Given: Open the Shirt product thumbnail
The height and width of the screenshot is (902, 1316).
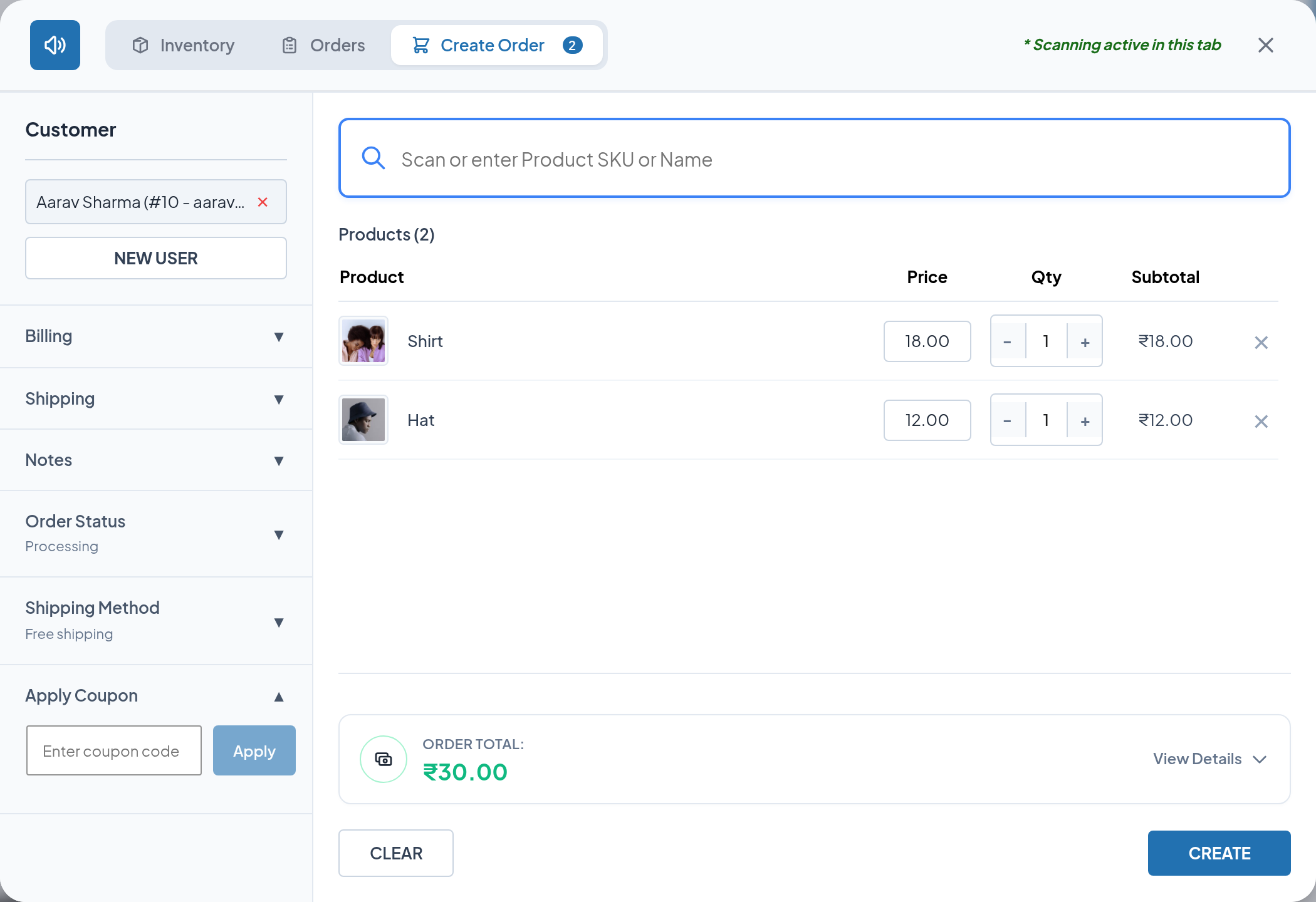Looking at the screenshot, I should (363, 341).
